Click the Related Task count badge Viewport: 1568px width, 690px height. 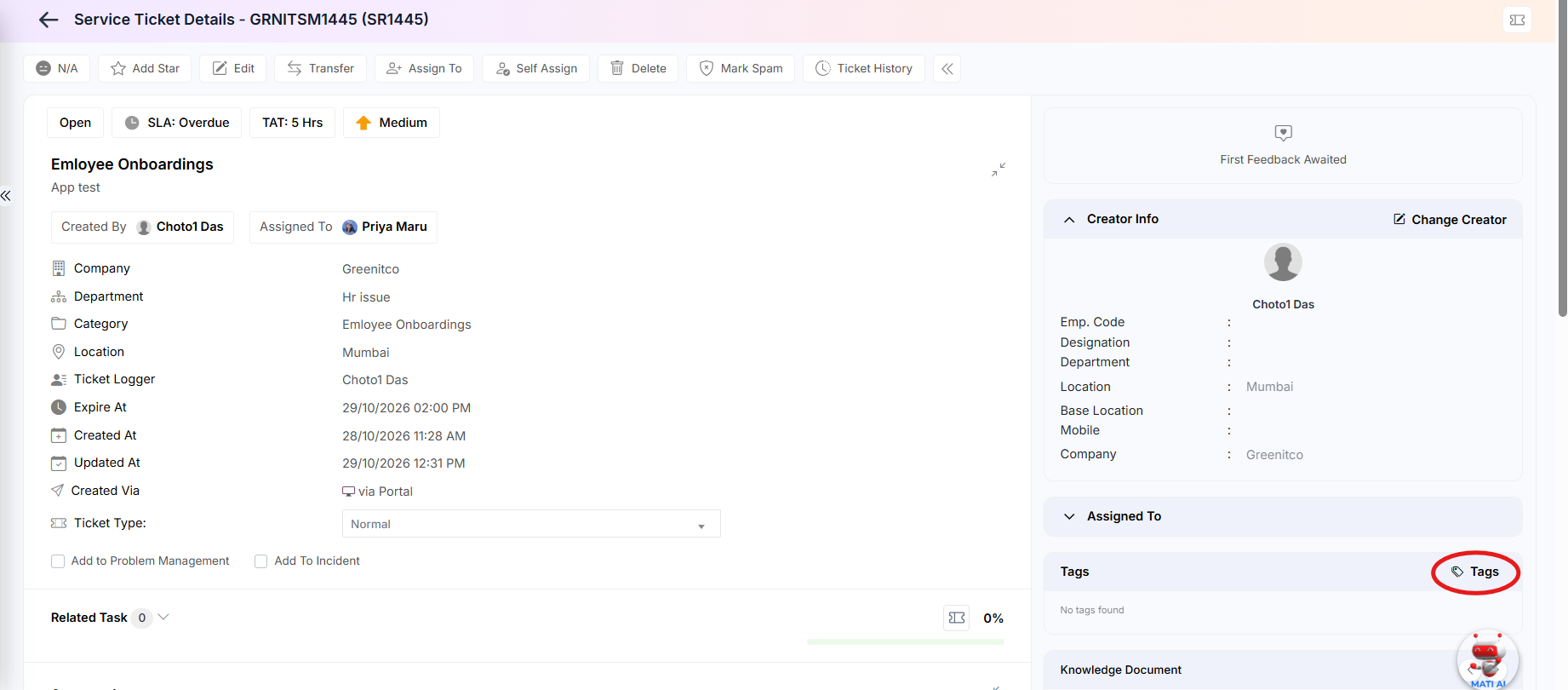[142, 618]
